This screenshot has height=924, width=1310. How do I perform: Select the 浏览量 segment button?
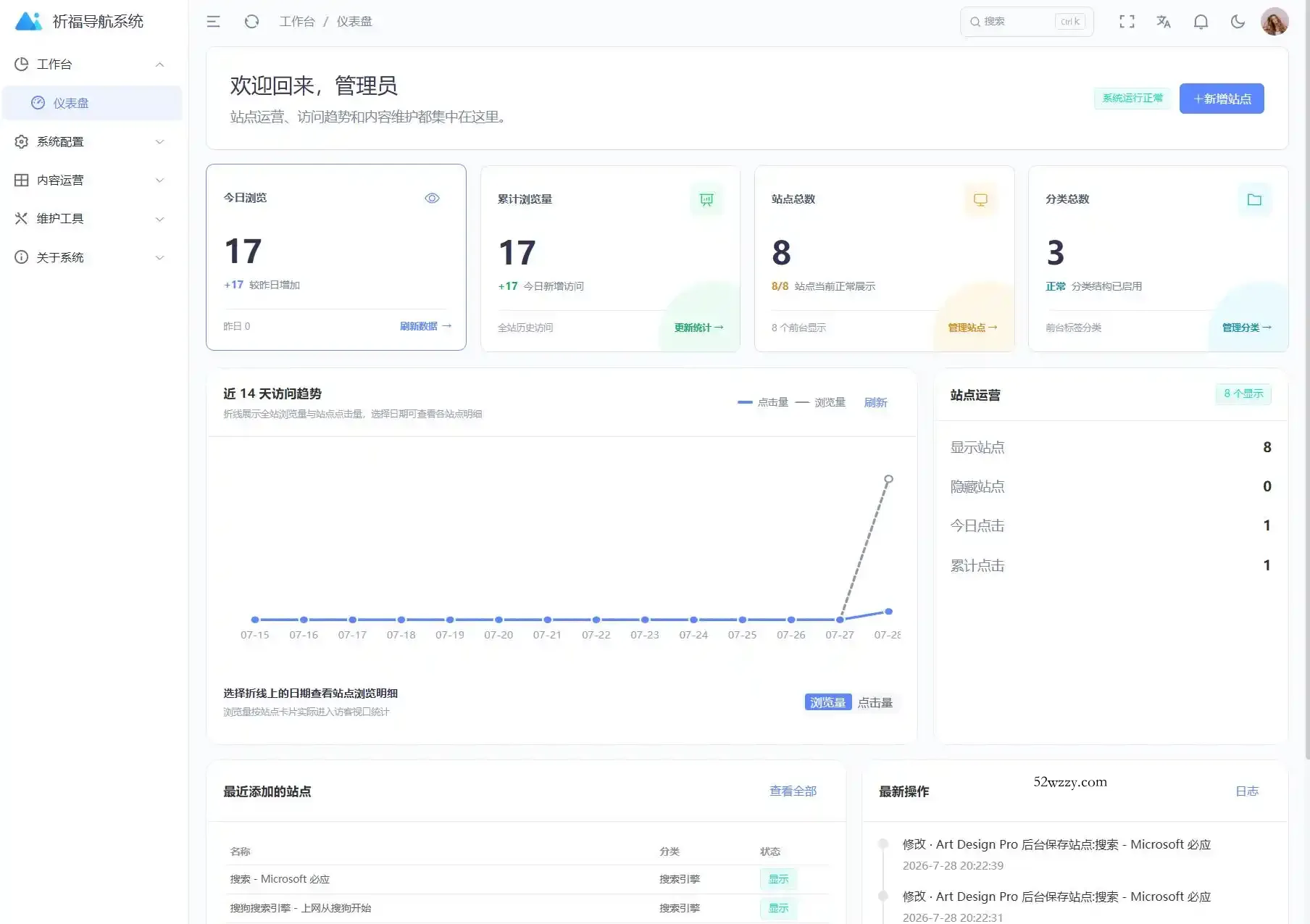coord(827,702)
